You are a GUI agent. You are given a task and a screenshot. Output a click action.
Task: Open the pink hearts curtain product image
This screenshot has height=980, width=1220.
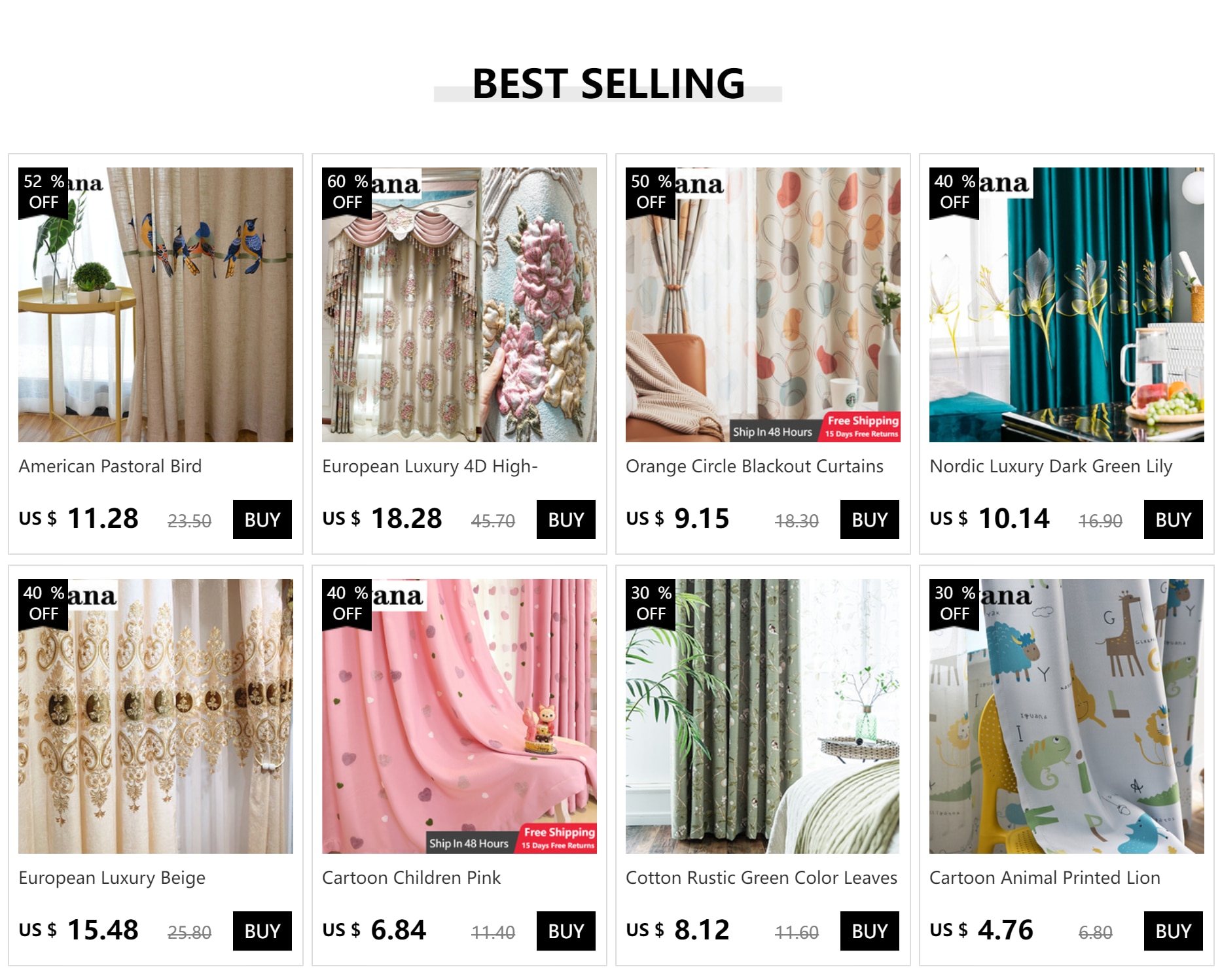coord(459,716)
